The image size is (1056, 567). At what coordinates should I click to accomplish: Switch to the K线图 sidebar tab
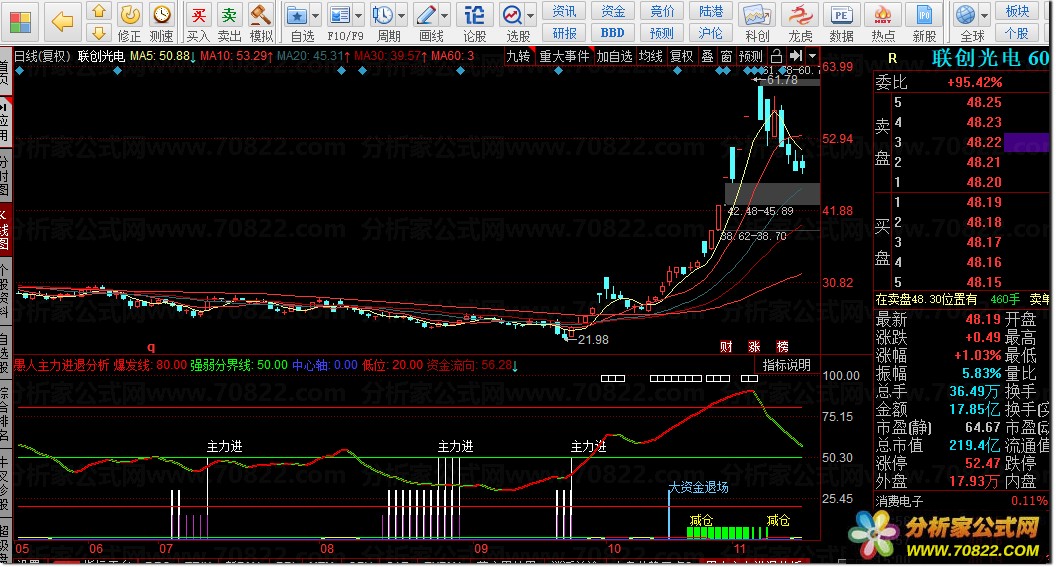tap(5, 229)
